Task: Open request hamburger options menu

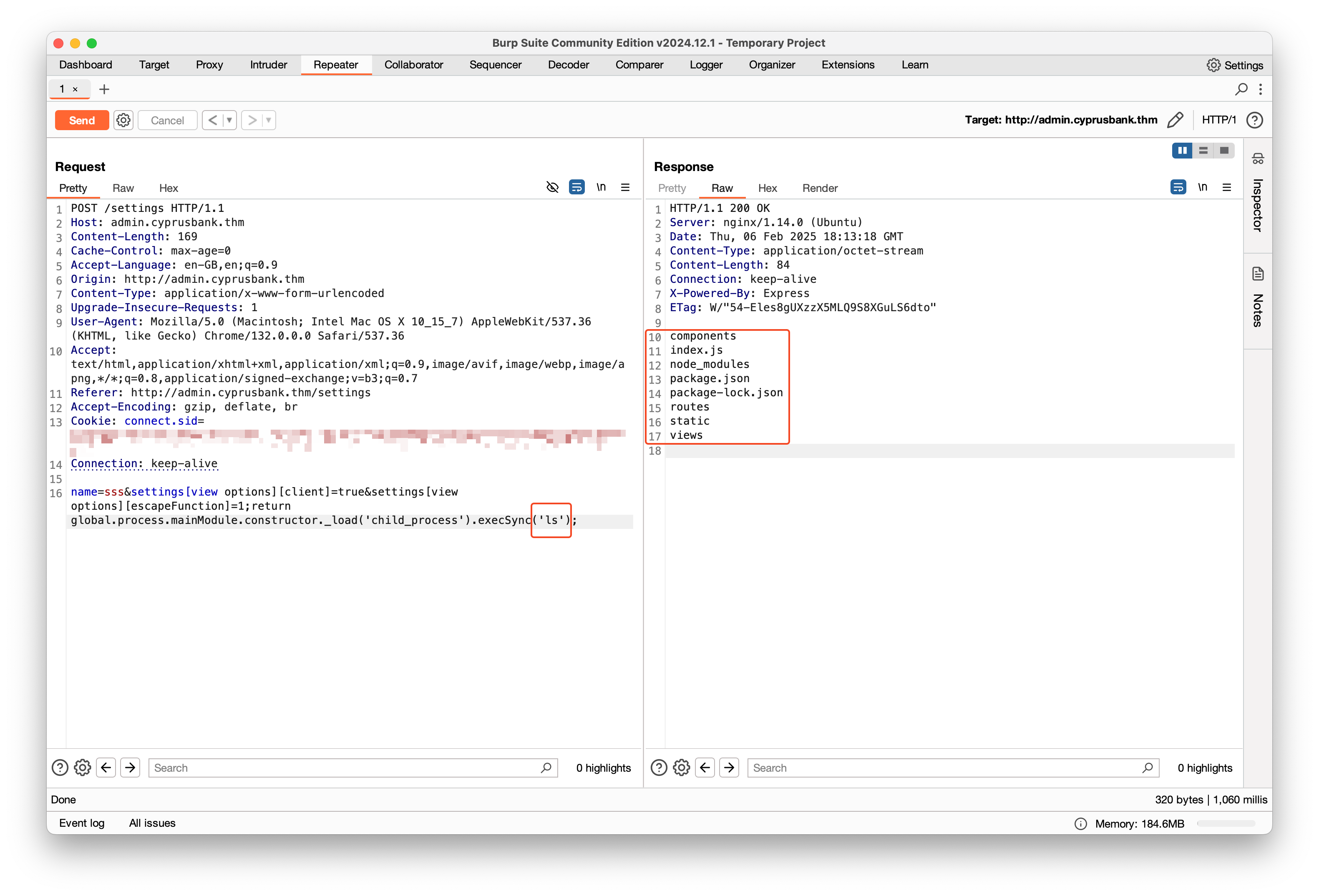Action: (x=625, y=187)
